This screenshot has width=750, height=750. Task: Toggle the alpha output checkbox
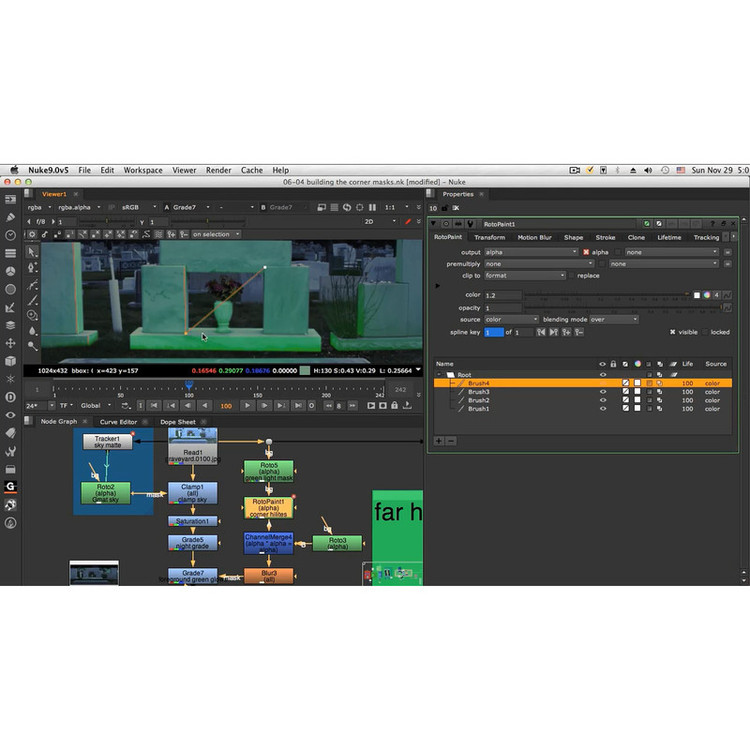586,252
